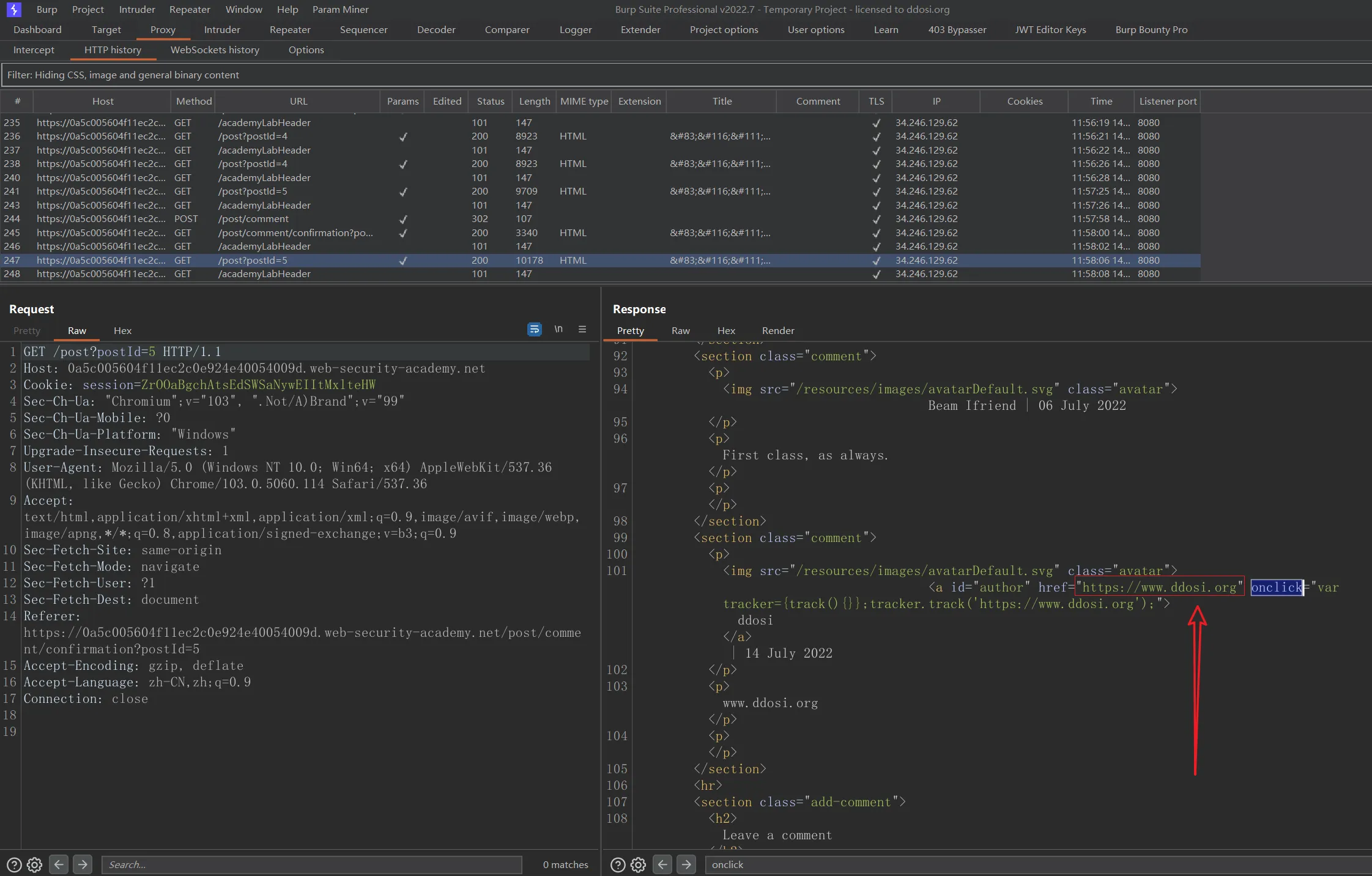The image size is (1372, 876).
Task: Sort history by Method column
Action: tap(194, 101)
